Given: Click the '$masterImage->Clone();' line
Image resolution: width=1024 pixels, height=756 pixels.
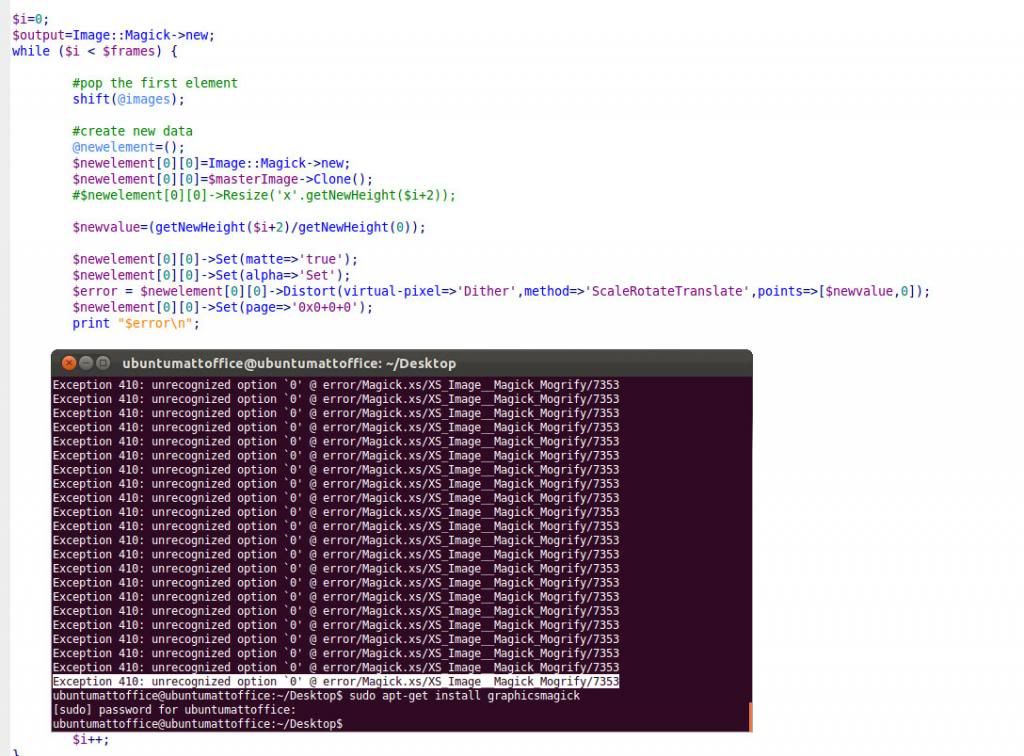Looking at the screenshot, I should point(223,179).
